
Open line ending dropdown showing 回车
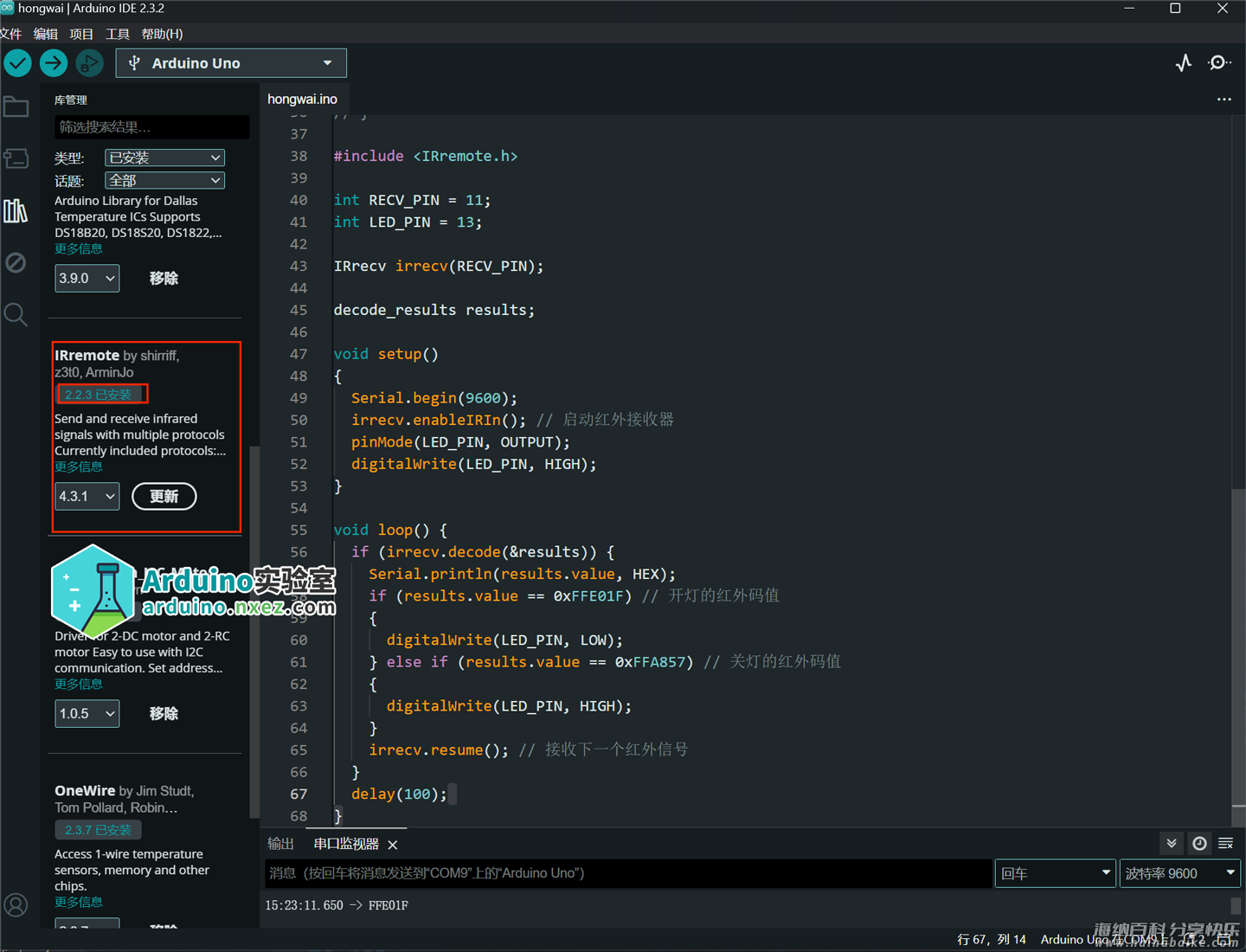coord(1056,873)
